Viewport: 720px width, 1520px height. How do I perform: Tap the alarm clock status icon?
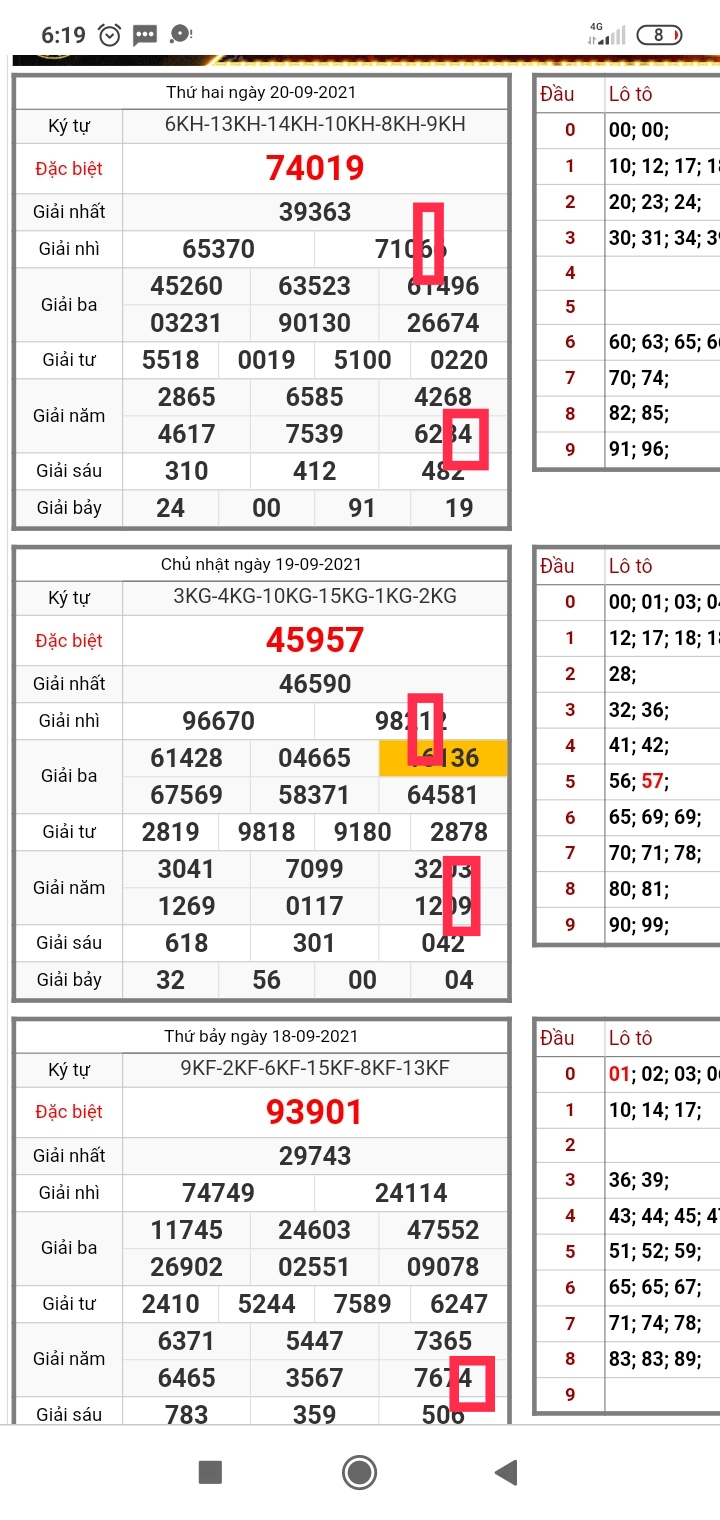click(x=110, y=35)
